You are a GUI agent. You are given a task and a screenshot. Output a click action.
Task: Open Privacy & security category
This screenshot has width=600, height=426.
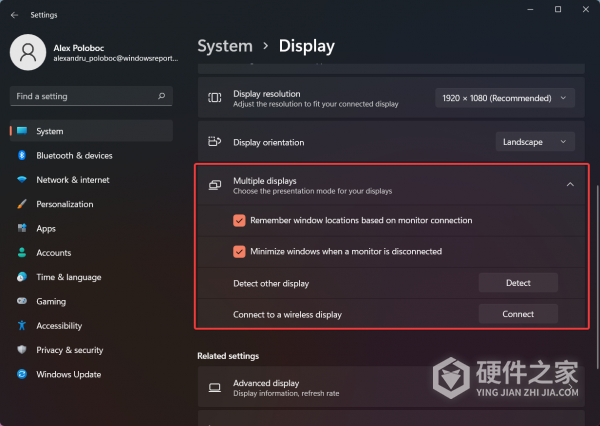[x=91, y=350]
